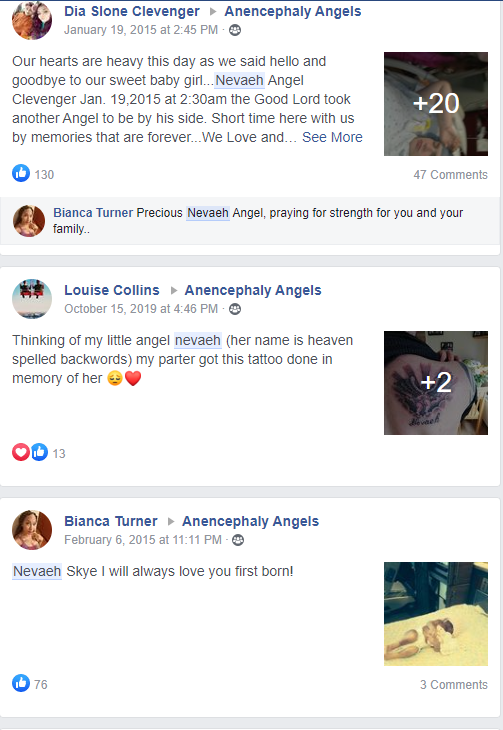Open the 47 Comments thread
Viewport: 503px width, 730px height.
[450, 175]
